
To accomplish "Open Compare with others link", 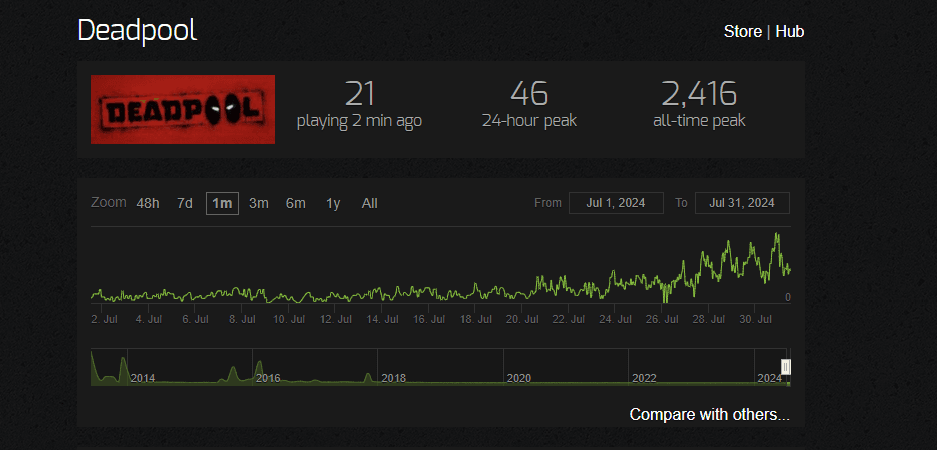I will tap(709, 414).
